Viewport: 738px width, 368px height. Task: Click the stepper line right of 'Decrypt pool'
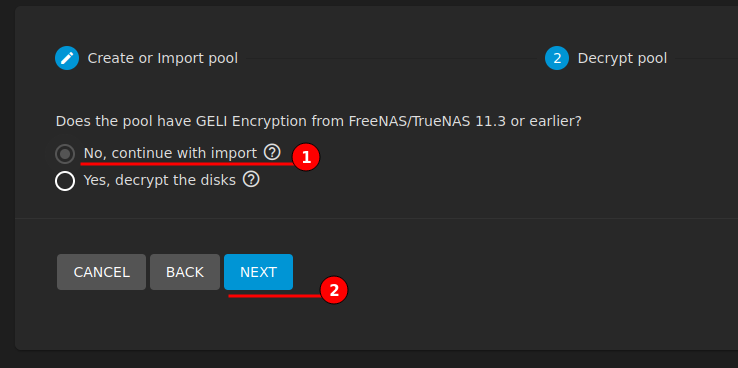tap(706, 58)
